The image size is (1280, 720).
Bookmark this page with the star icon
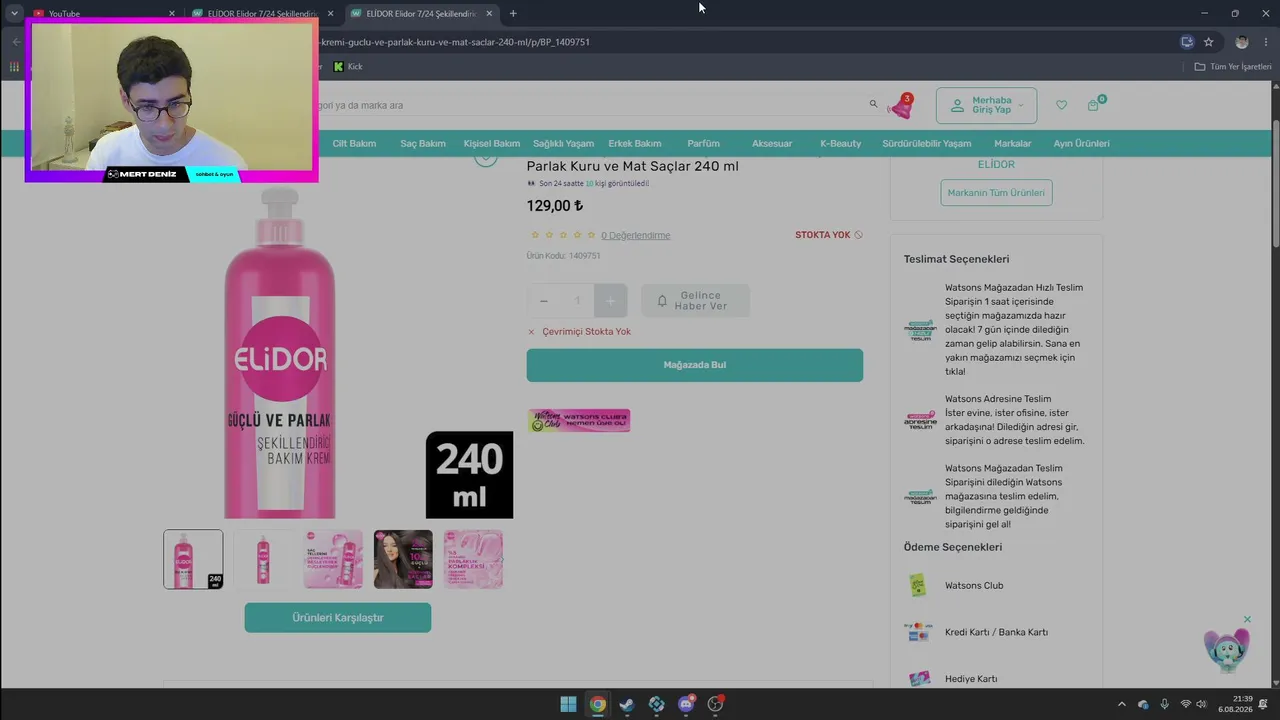pos(1209,42)
